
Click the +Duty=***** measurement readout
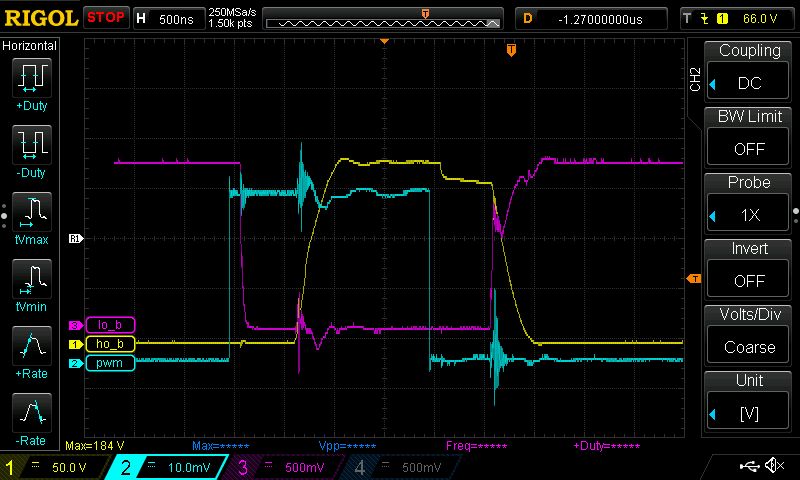pyautogui.click(x=607, y=446)
